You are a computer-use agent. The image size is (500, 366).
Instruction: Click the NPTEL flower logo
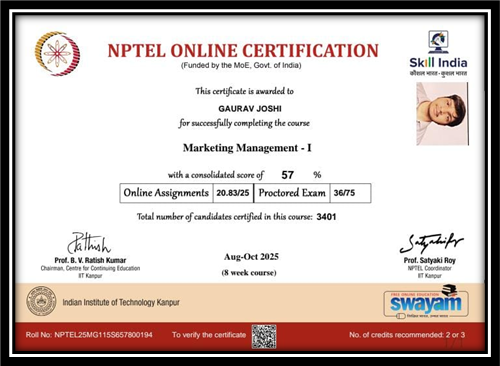pos(57,54)
